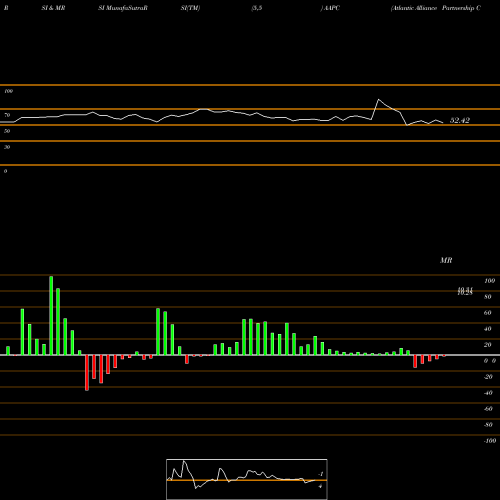Click the 60 label on MR axis

(488, 313)
